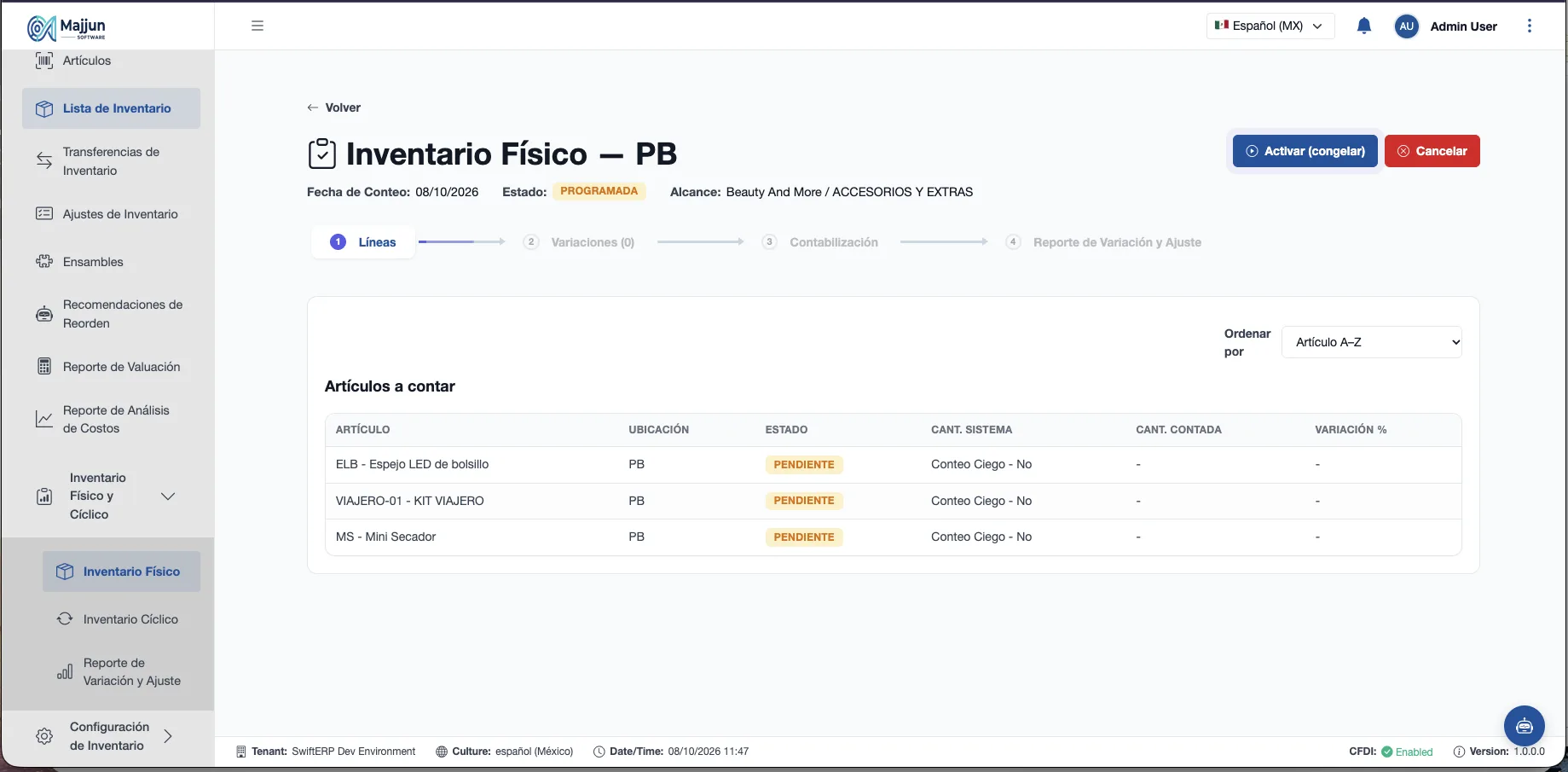Select the Líneas step tab
1568x772 pixels.
363,242
